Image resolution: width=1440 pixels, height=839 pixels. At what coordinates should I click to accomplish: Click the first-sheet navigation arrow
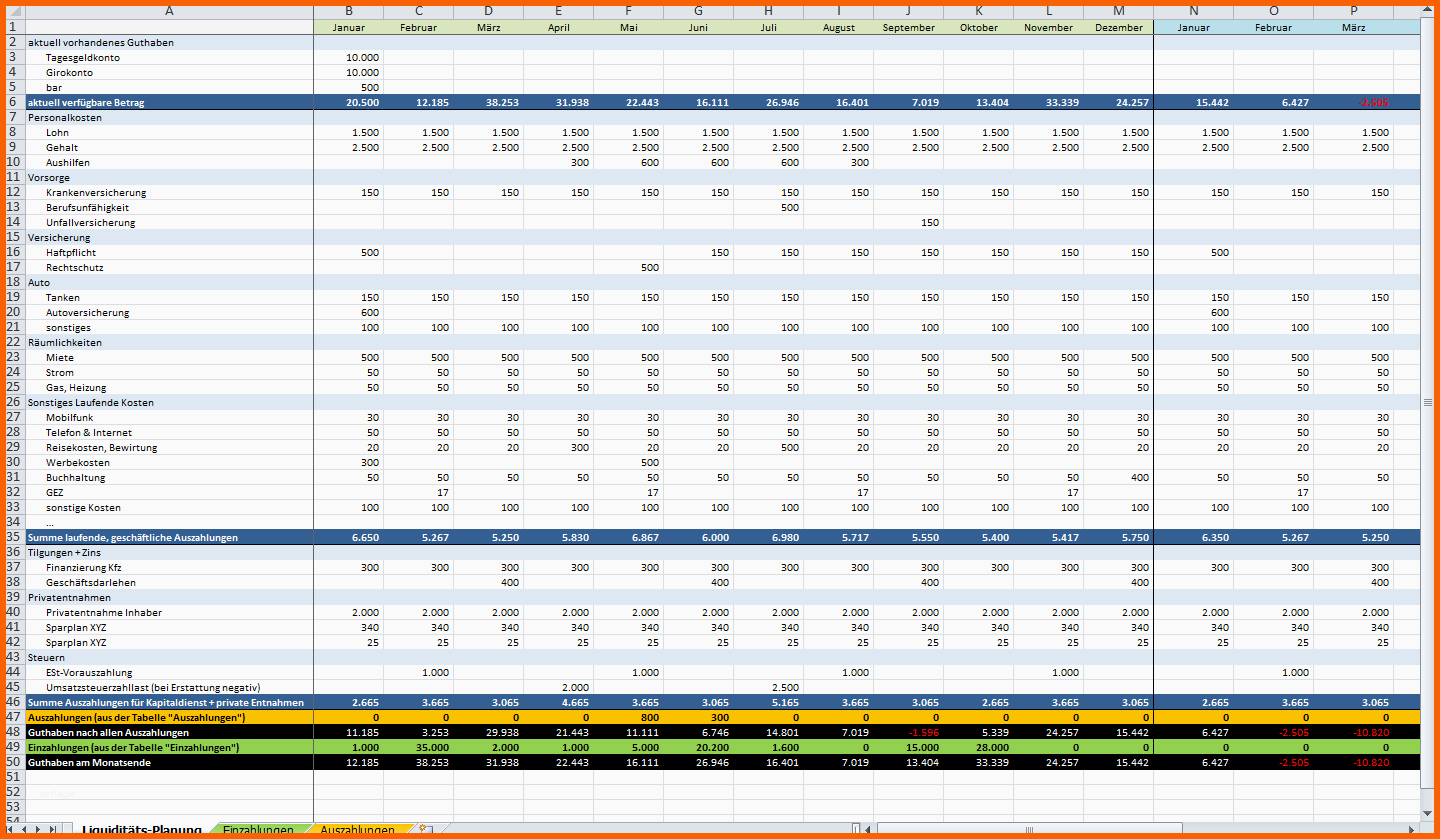(x=12, y=829)
